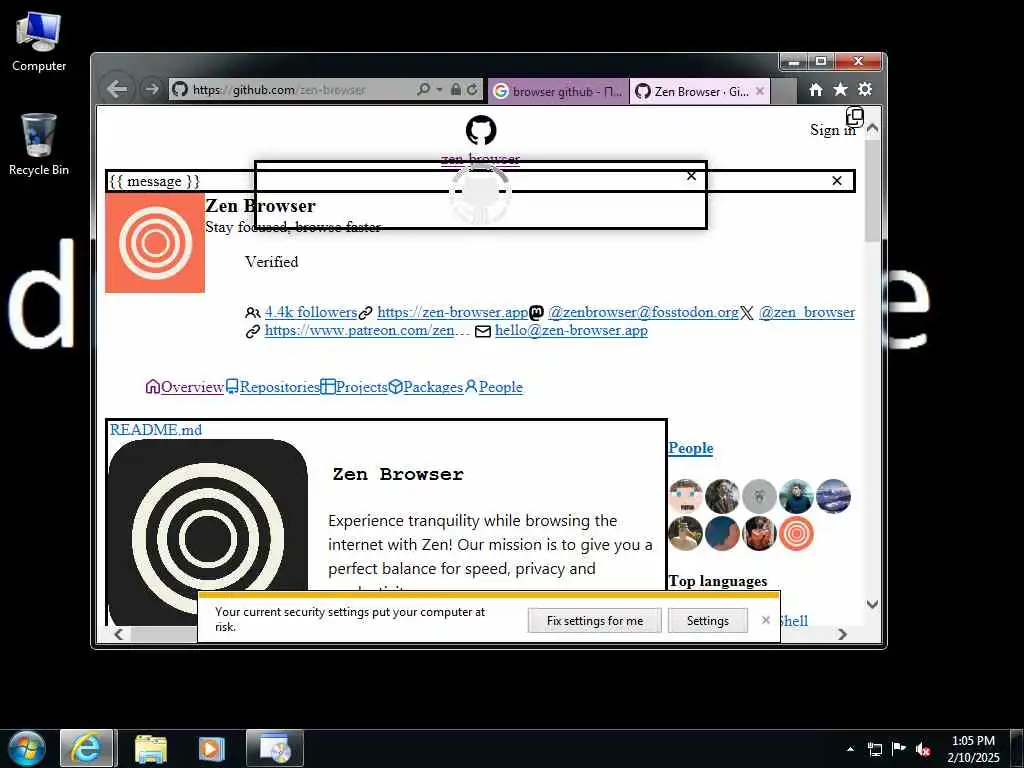This screenshot has width=1024, height=768.
Task: Click the muted volume speaker tray icon
Action: tap(923, 749)
